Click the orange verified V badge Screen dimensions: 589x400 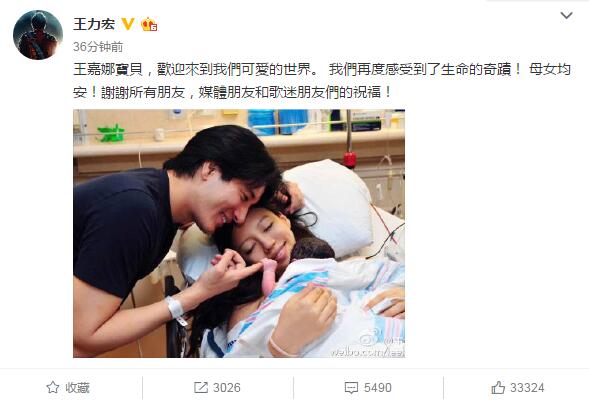(128, 24)
